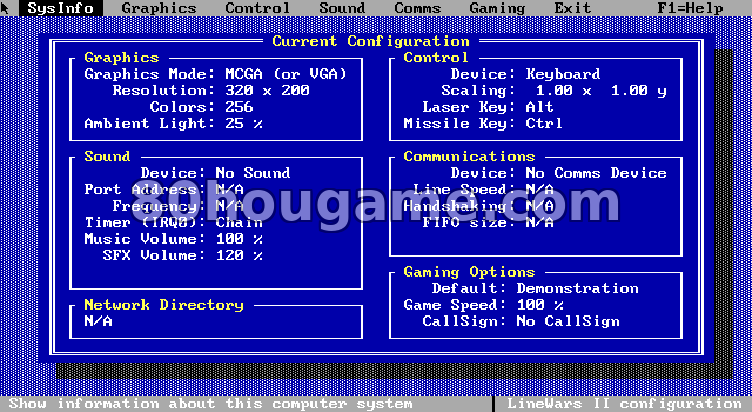The width and height of the screenshot is (752, 412).
Task: Click the Line Speed N/A value
Action: pos(540,189)
